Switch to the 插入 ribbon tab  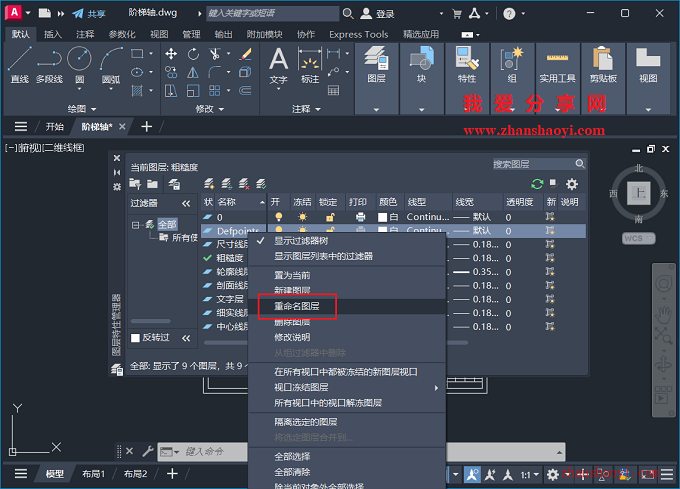(53, 34)
